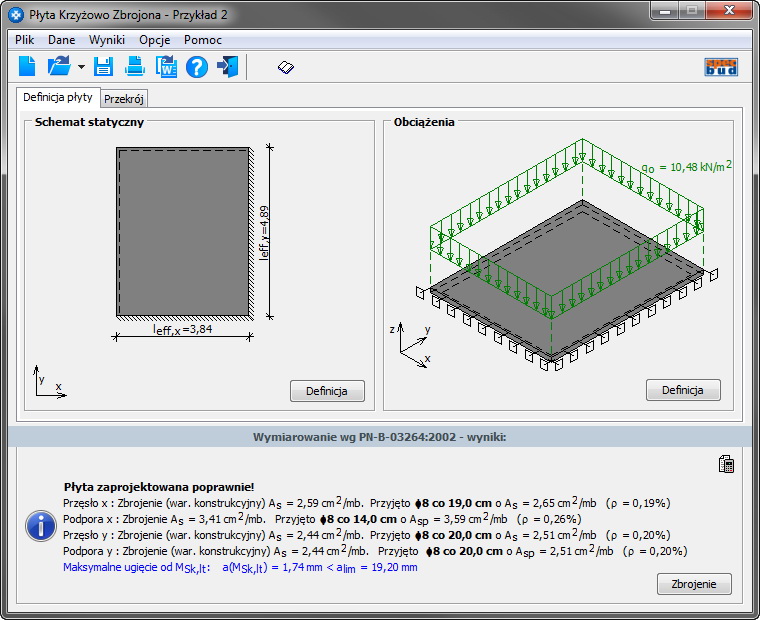The width and height of the screenshot is (760, 620).
Task: Open Help via question mark icon
Action: pos(197,67)
